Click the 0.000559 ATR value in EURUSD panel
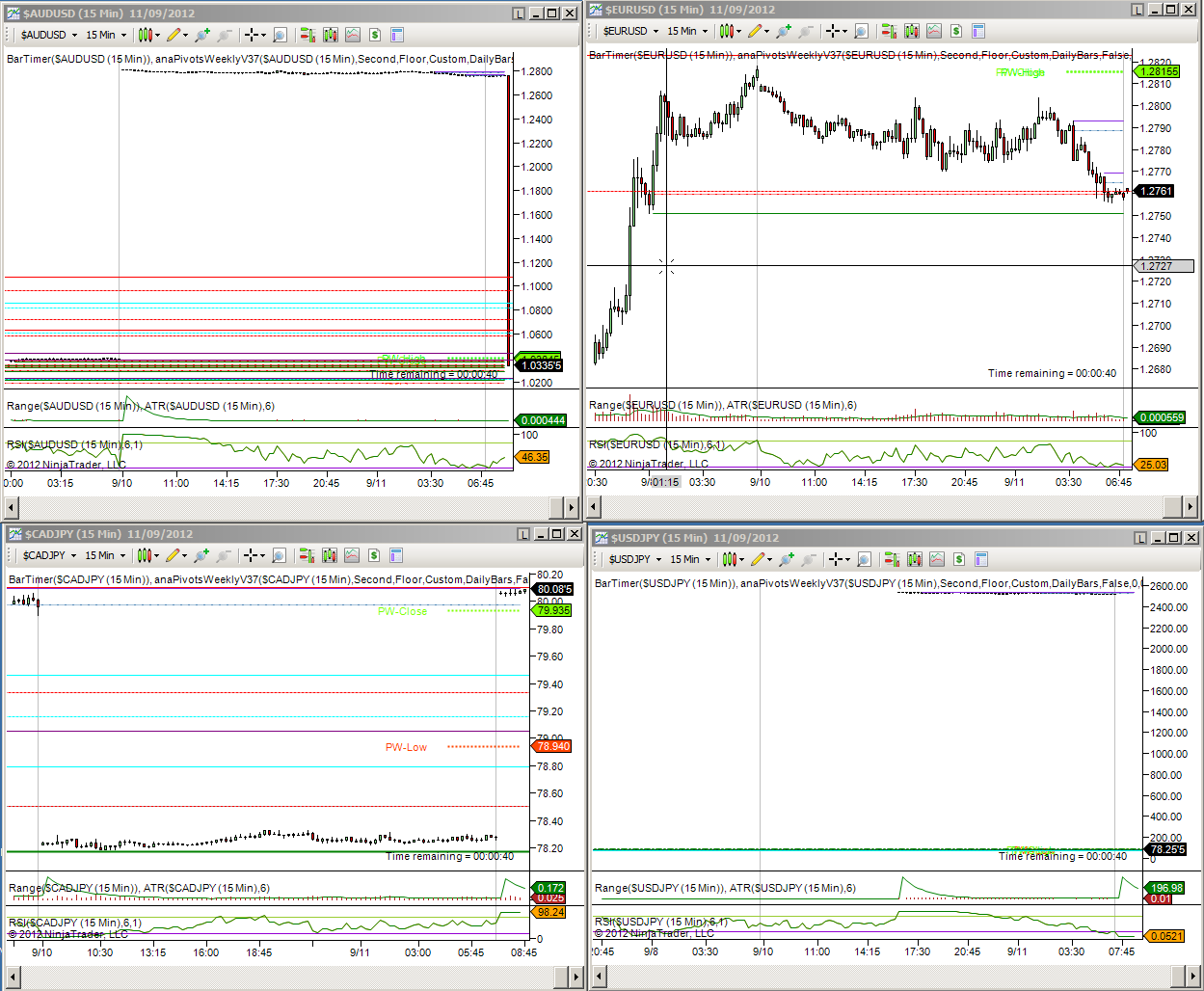The width and height of the screenshot is (1204, 991). pyautogui.click(x=1161, y=417)
